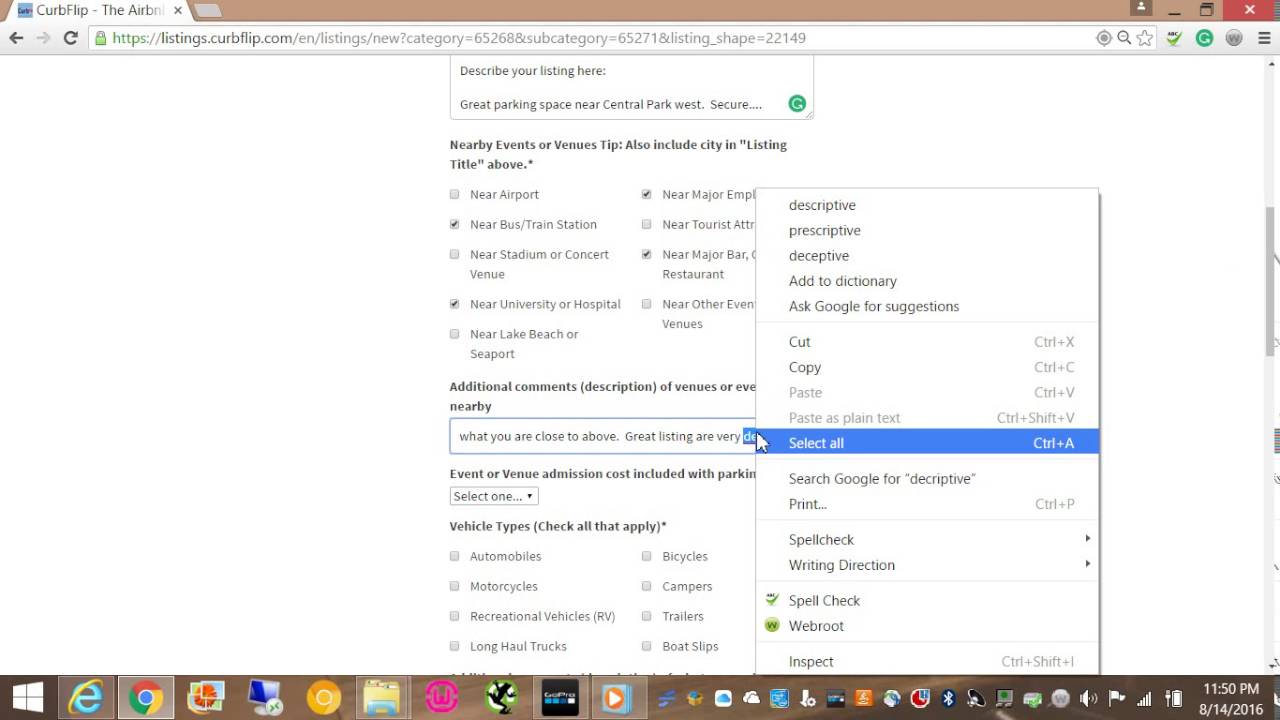Click the Grammarly icon in the description box
Image resolution: width=1280 pixels, height=720 pixels.
click(797, 103)
